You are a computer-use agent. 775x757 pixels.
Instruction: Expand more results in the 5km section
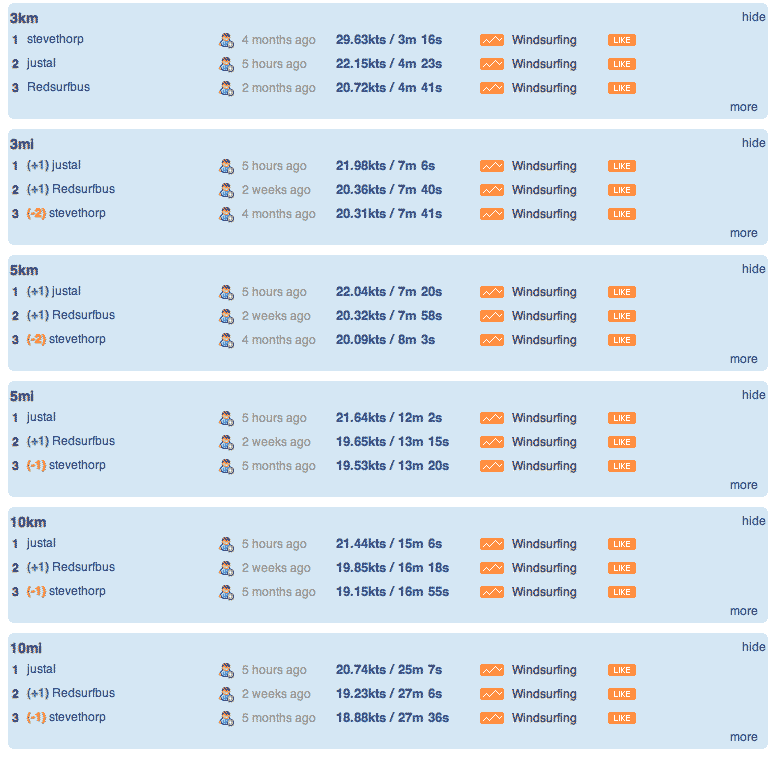(743, 359)
